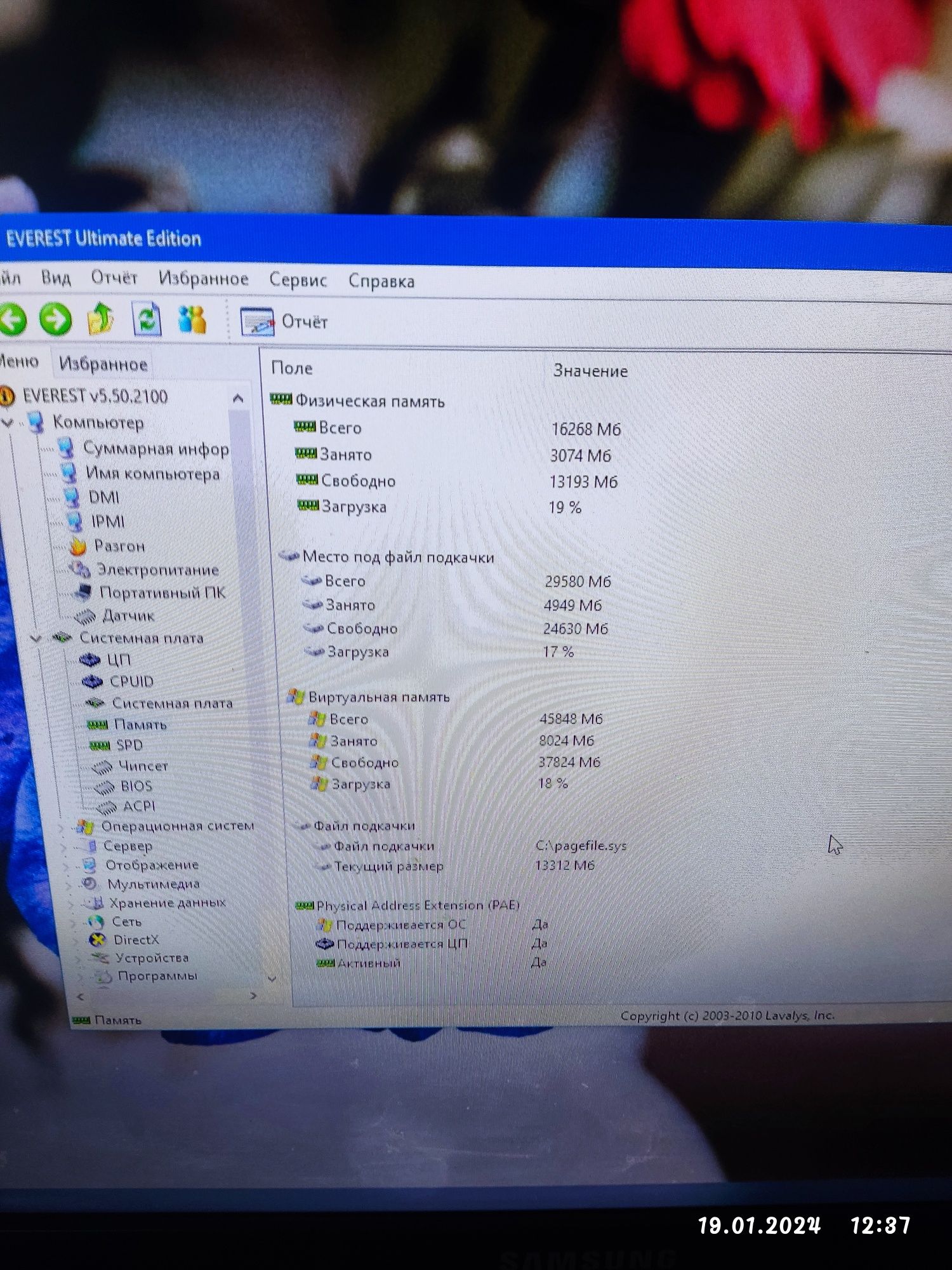
Task: Expand the Хранение данных tree node
Action: [72, 904]
